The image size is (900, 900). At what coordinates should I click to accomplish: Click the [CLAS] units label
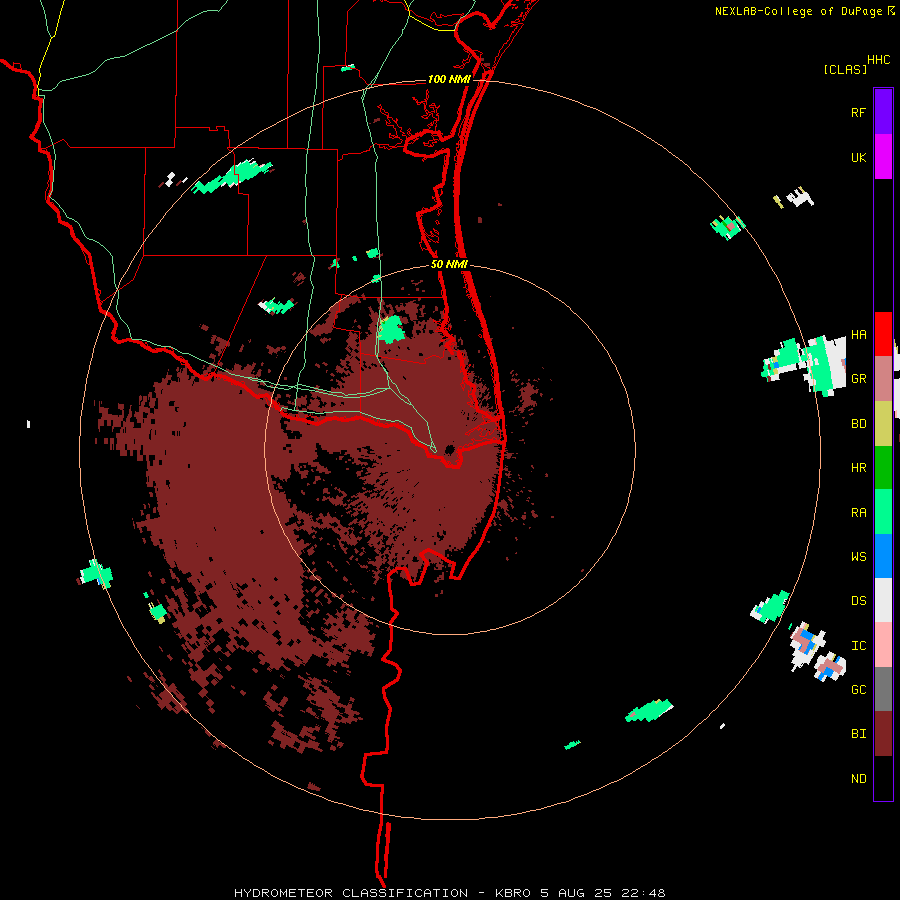(x=845, y=69)
